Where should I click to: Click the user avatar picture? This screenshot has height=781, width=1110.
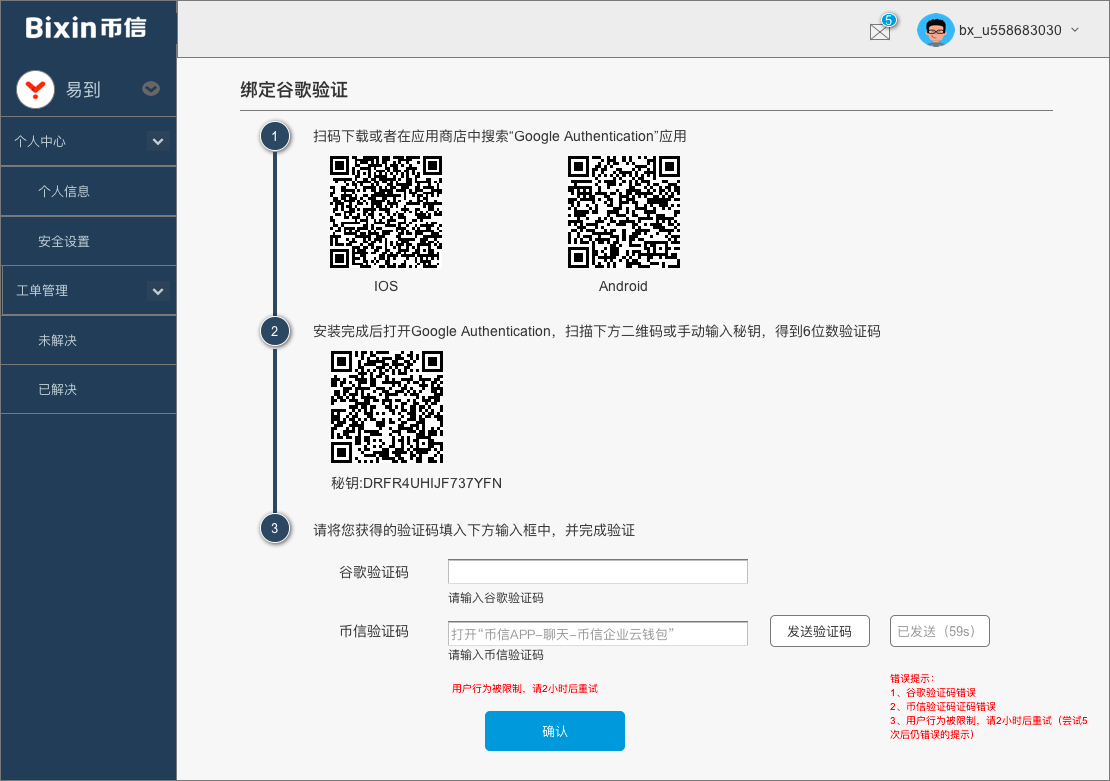click(935, 30)
